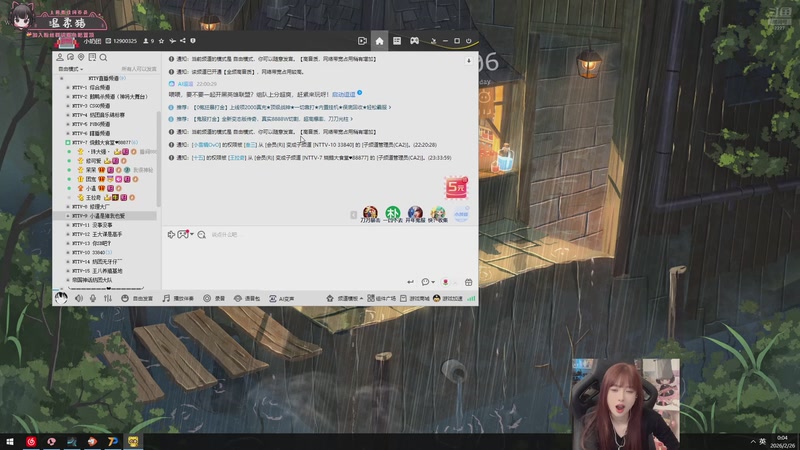Open the bulletin note icon above the channel list

pos(92,57)
